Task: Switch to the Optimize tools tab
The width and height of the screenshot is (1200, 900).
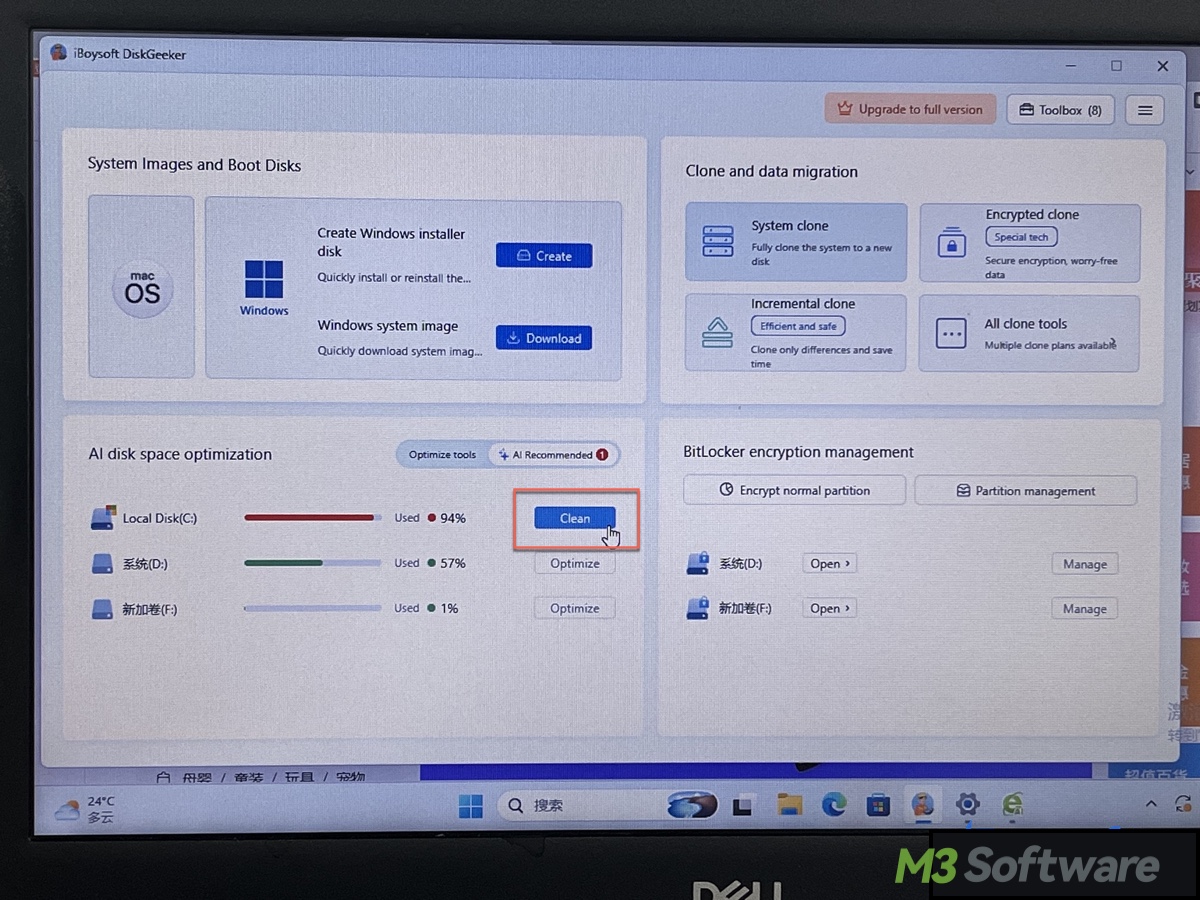Action: pyautogui.click(x=442, y=455)
